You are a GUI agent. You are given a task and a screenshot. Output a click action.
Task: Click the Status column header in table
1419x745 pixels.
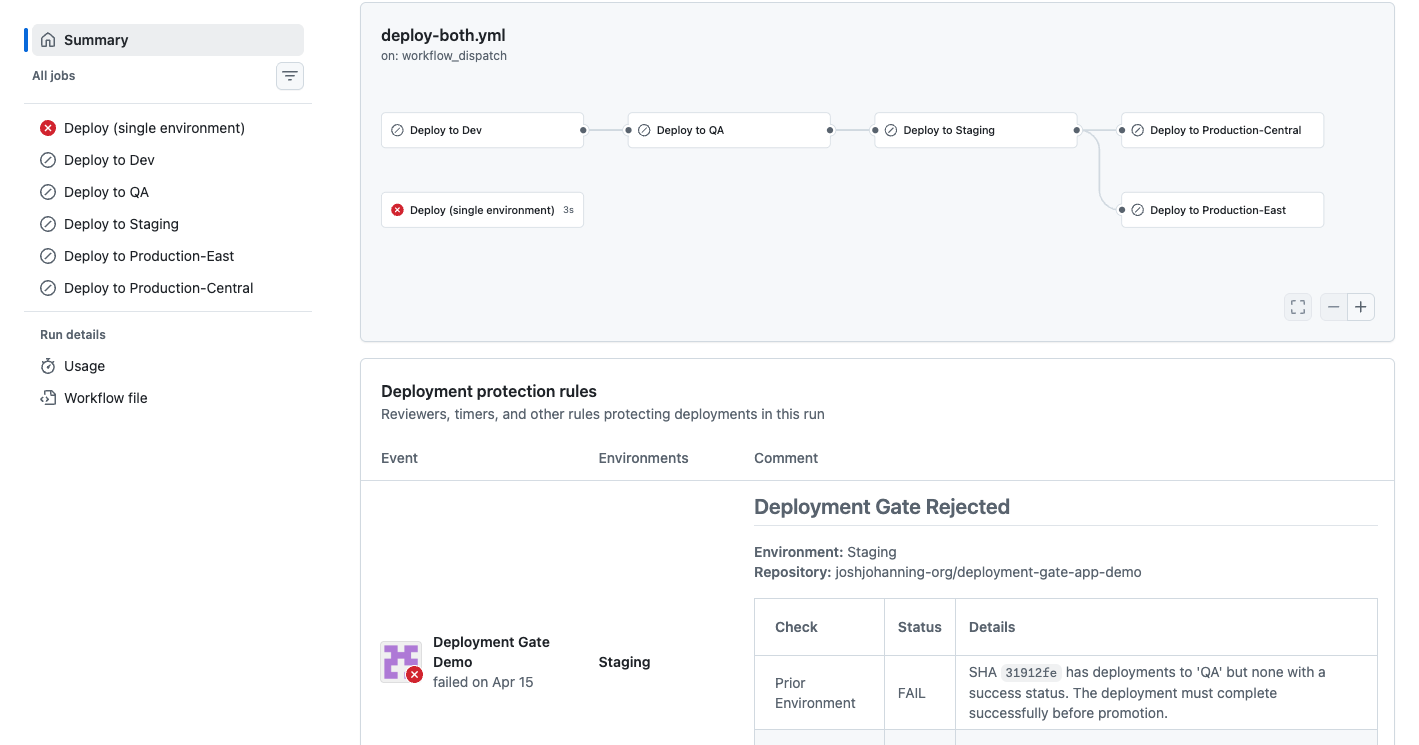920,627
